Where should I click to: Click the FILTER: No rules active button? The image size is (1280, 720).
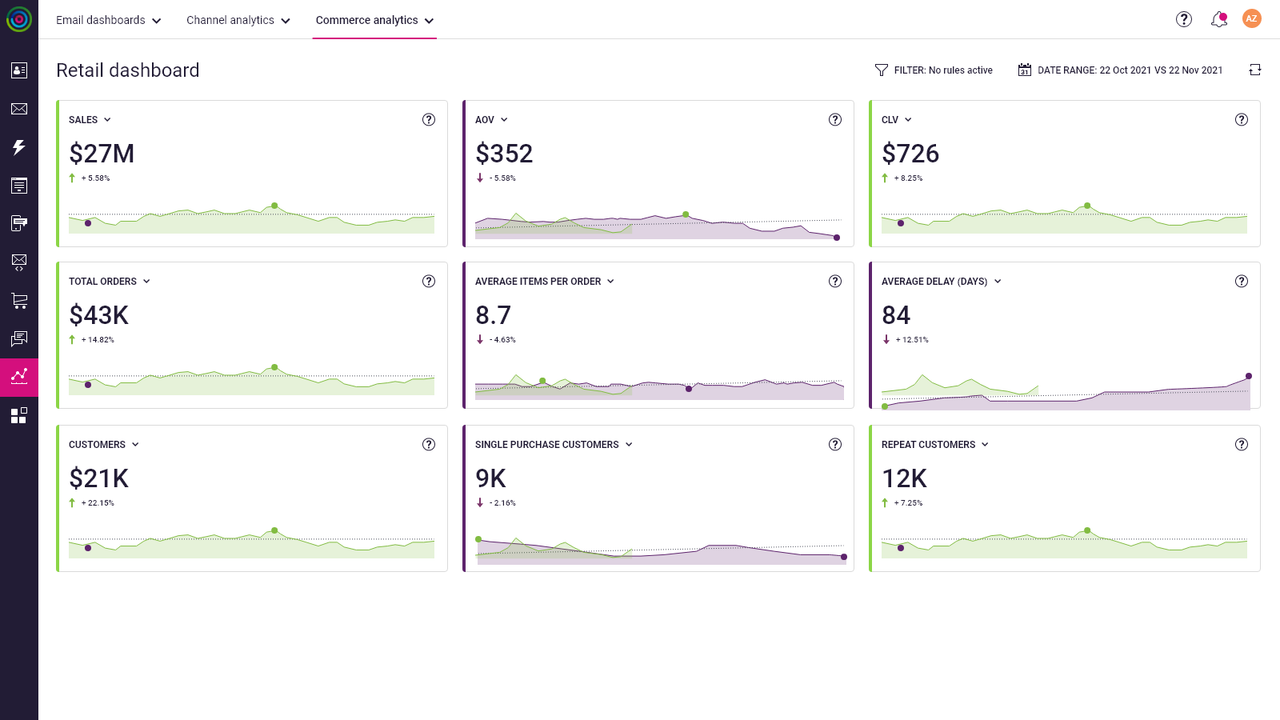tap(934, 70)
